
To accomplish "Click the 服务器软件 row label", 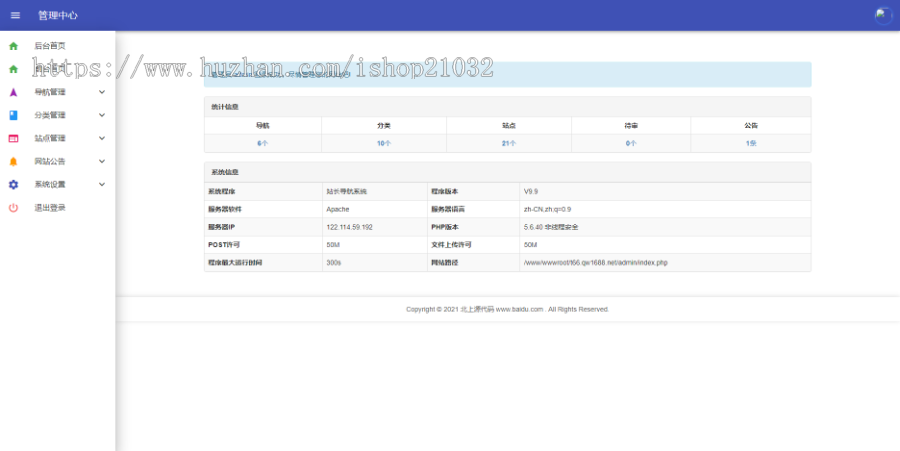I will (224, 209).
